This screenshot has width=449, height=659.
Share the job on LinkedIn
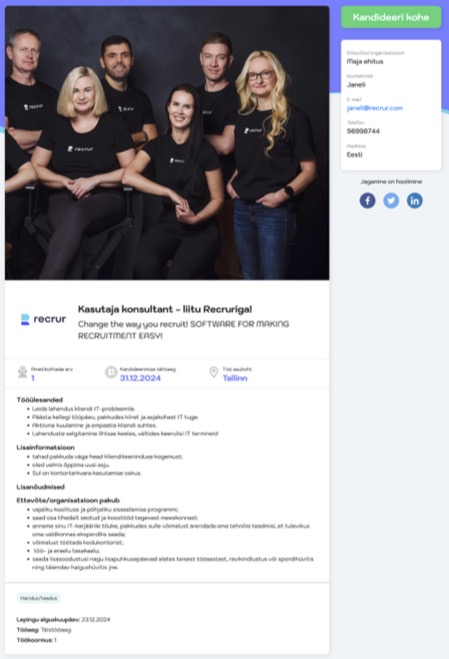[415, 200]
